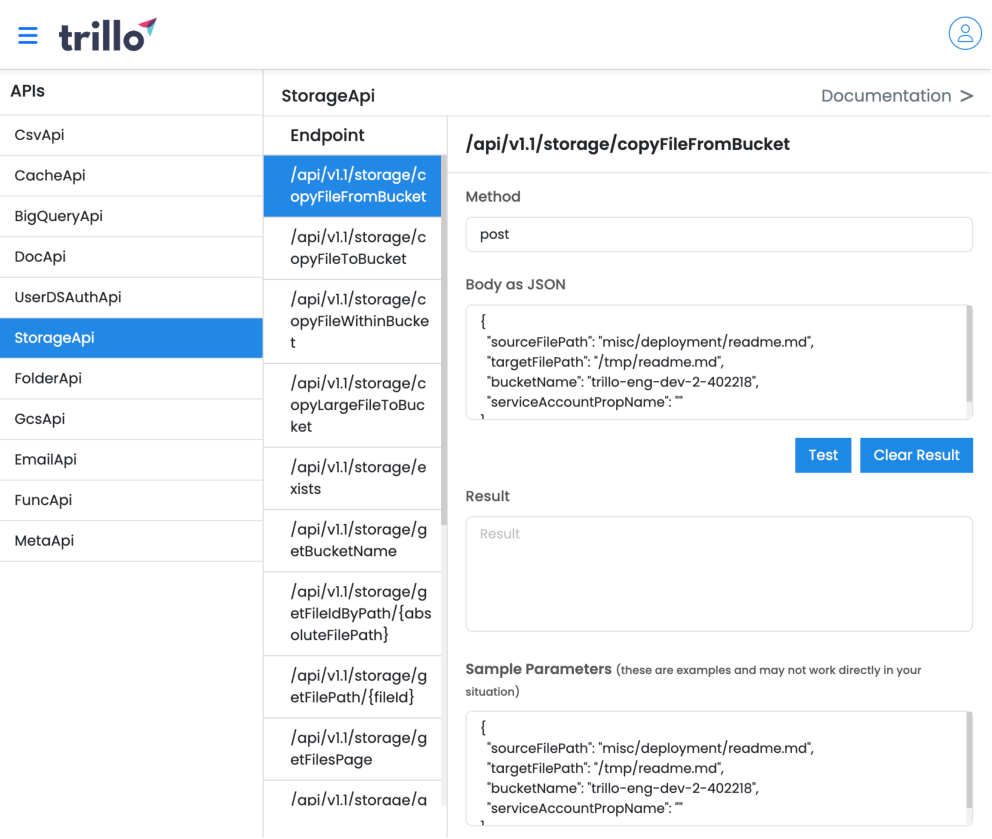Screen dimensions: 992x839
Task: Select UserDSAuthApi entry
Action: click(132, 297)
